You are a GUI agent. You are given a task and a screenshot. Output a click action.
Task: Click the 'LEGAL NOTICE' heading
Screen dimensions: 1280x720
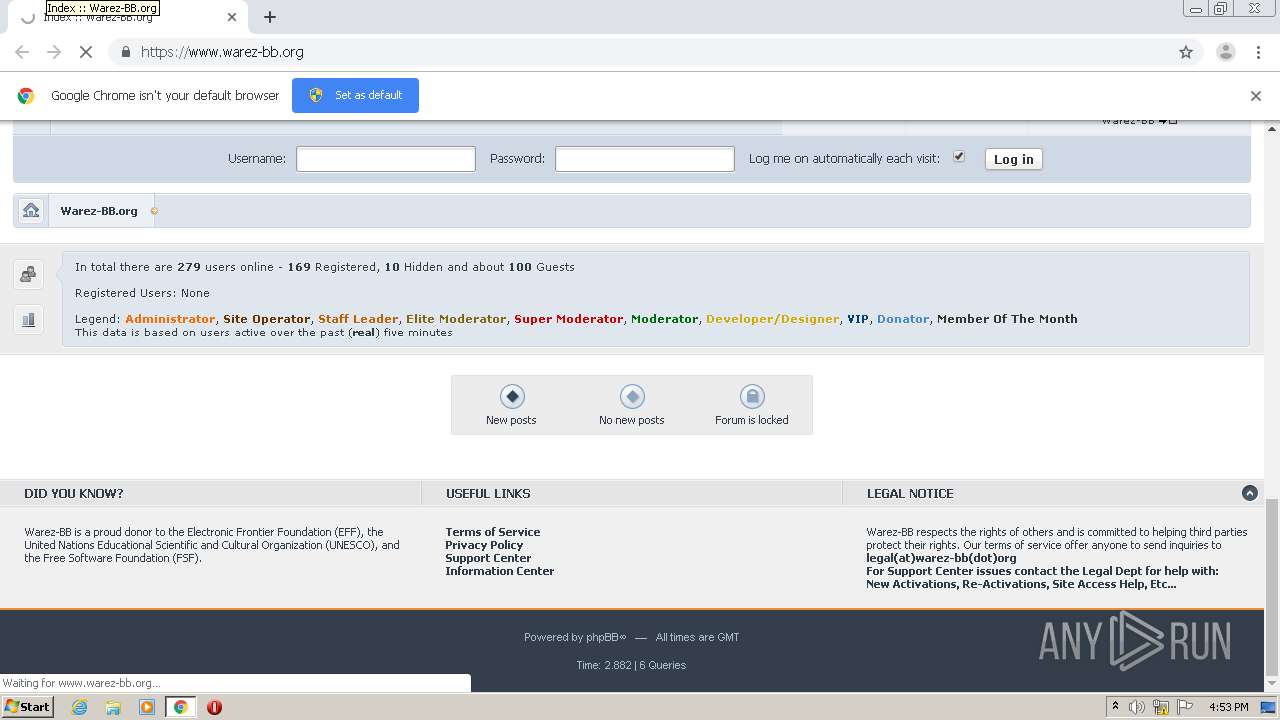910,493
